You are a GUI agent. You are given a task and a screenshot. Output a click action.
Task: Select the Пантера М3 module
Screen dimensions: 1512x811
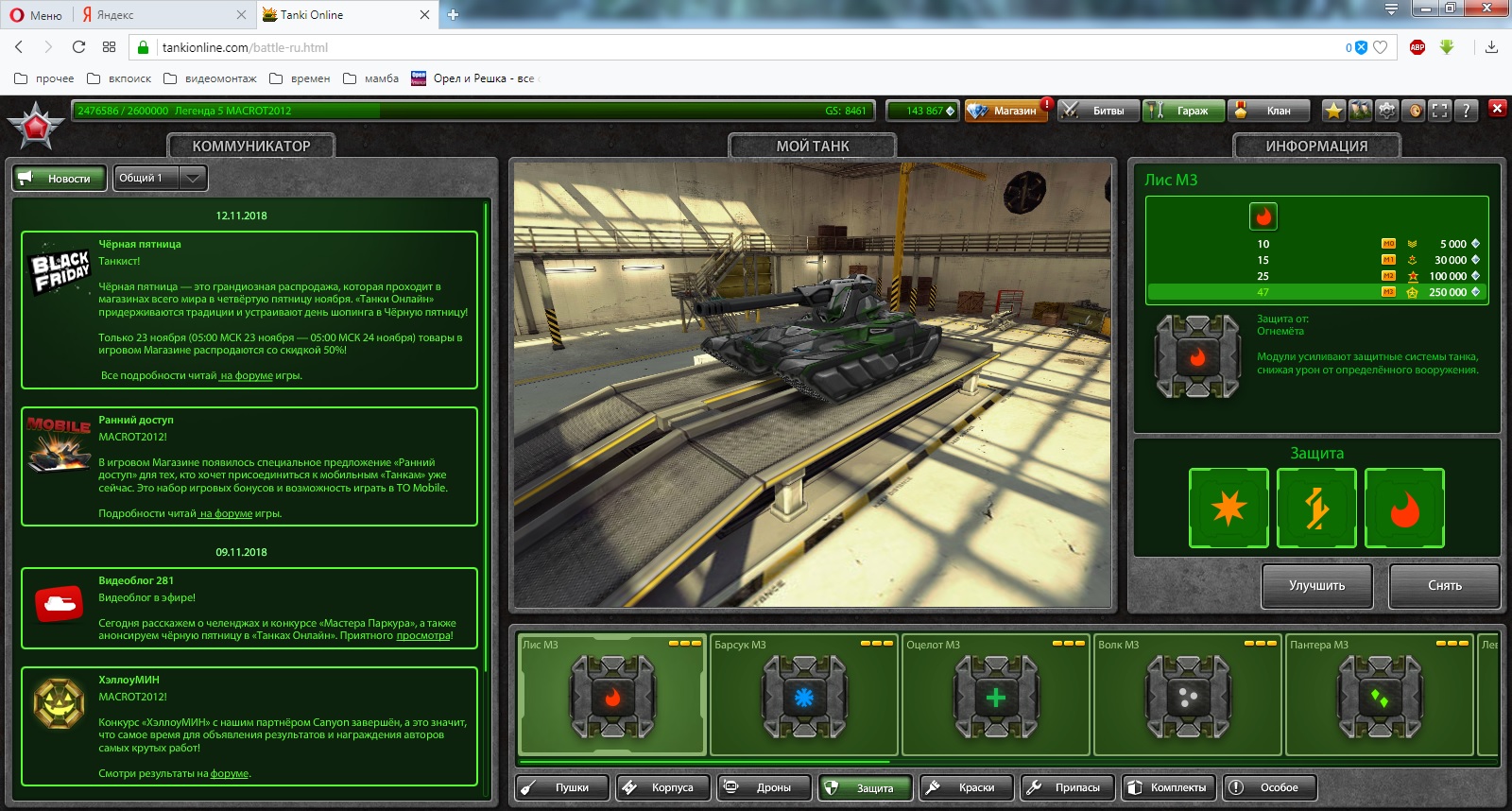click(1380, 695)
